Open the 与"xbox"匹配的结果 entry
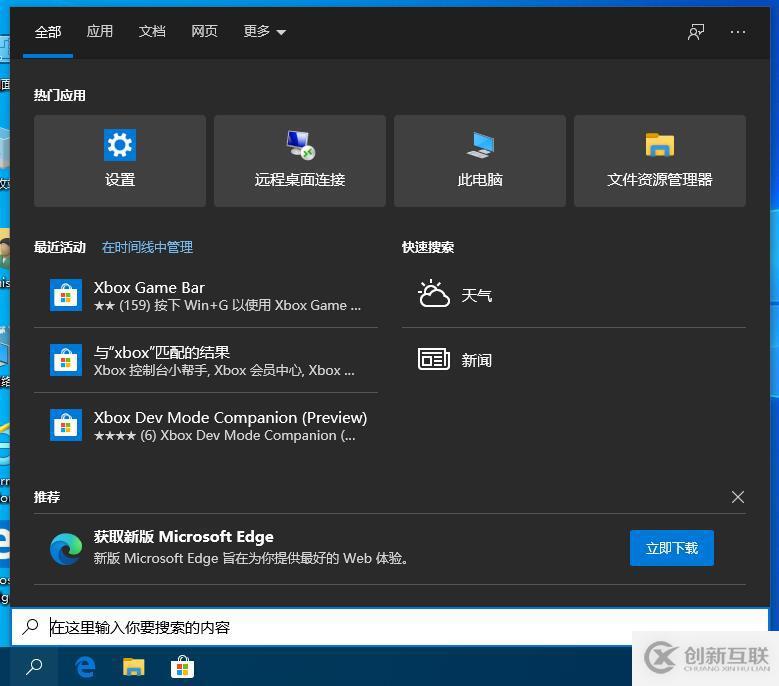 [x=206, y=360]
